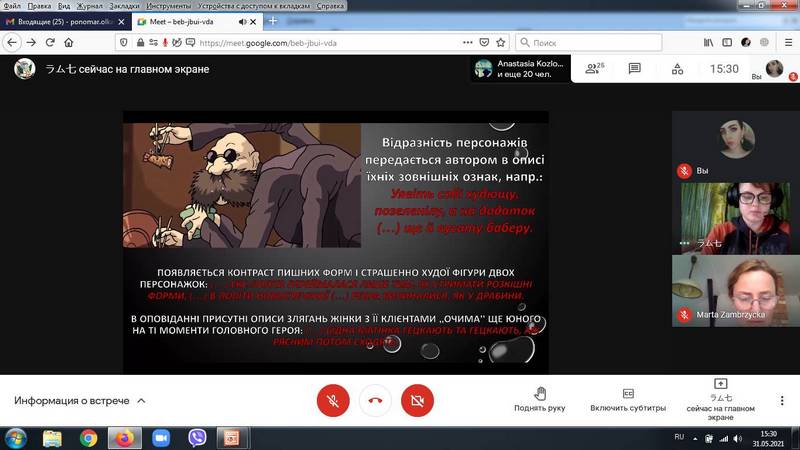Go back in Firefox
800x450 pixels.
12,42
